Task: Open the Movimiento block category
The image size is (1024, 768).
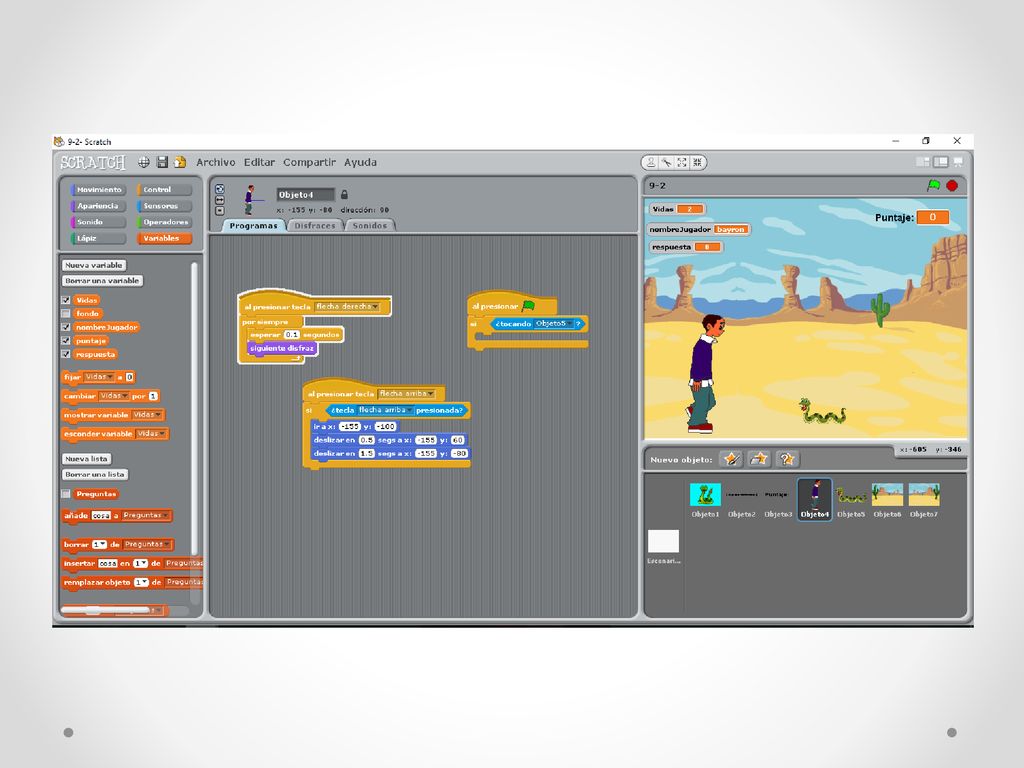Action: tap(99, 189)
